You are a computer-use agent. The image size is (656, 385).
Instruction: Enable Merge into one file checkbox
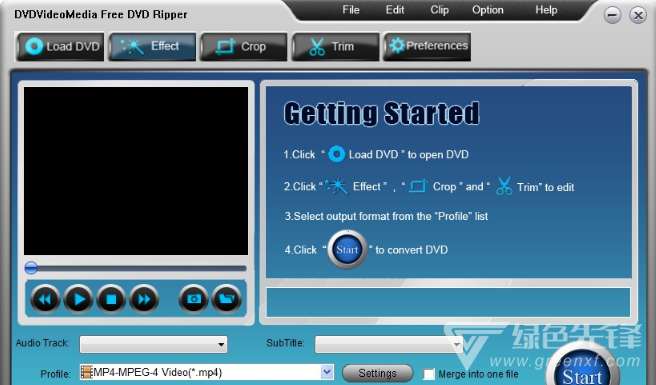pos(429,374)
